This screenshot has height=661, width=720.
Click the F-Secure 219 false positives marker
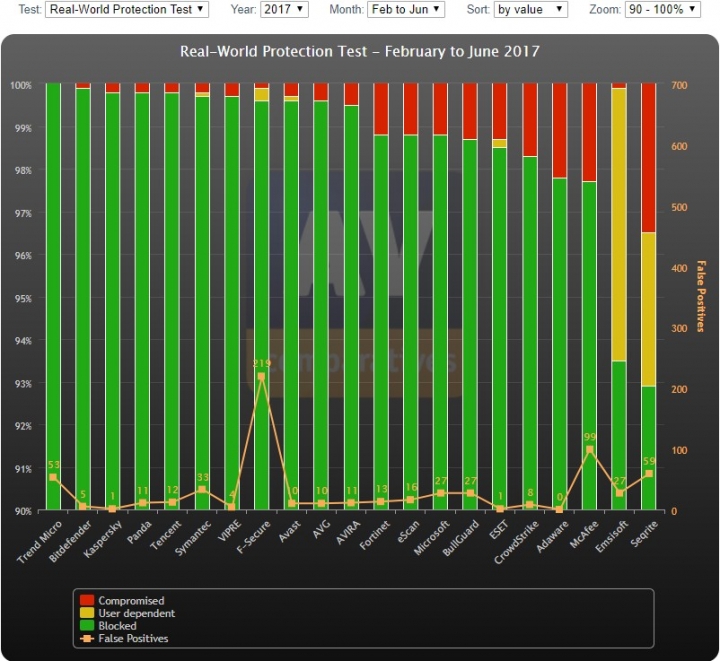point(261,376)
